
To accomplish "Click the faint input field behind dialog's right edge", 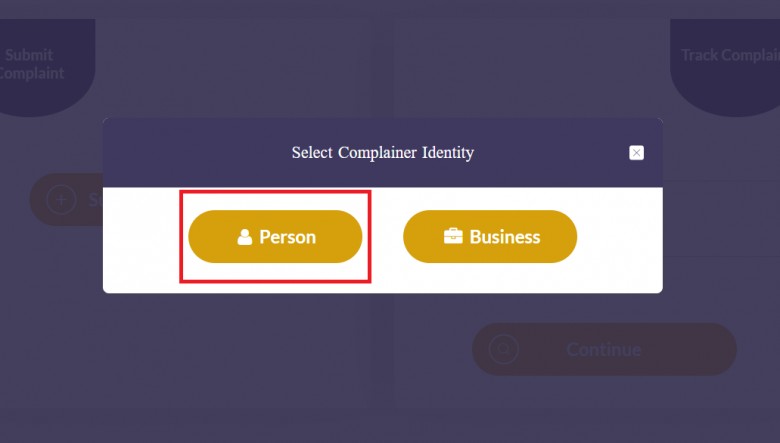I will [x=721, y=218].
